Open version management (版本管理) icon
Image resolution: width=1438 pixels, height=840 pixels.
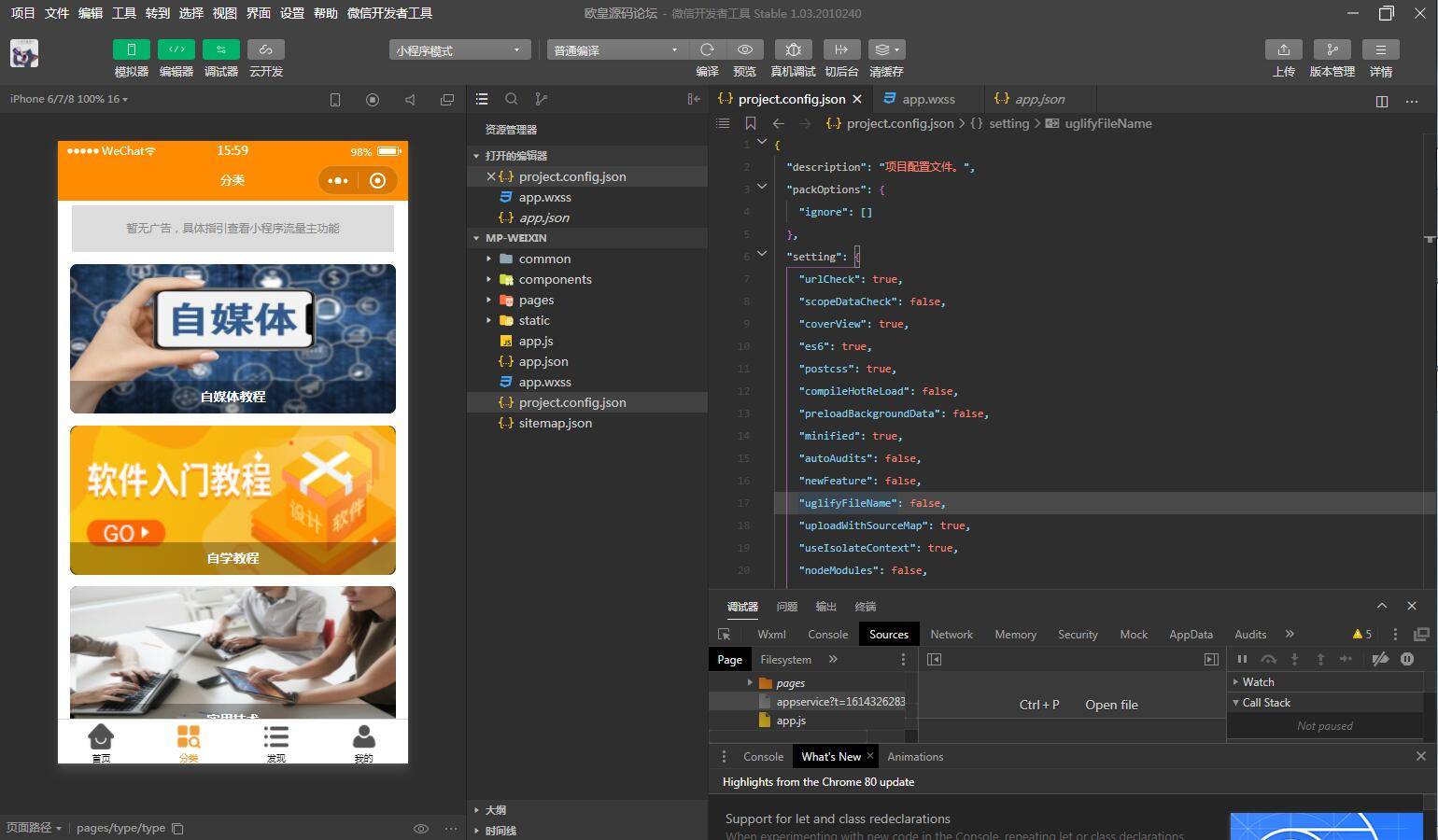[x=1332, y=49]
